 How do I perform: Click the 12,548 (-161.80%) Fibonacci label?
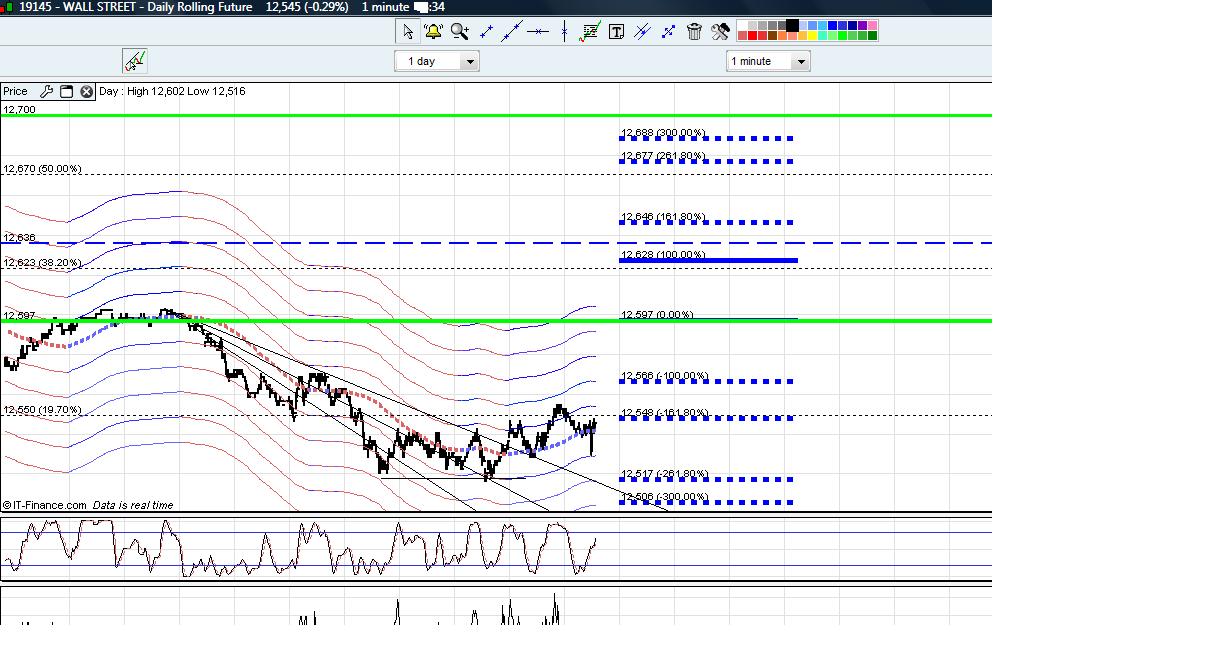click(x=664, y=413)
